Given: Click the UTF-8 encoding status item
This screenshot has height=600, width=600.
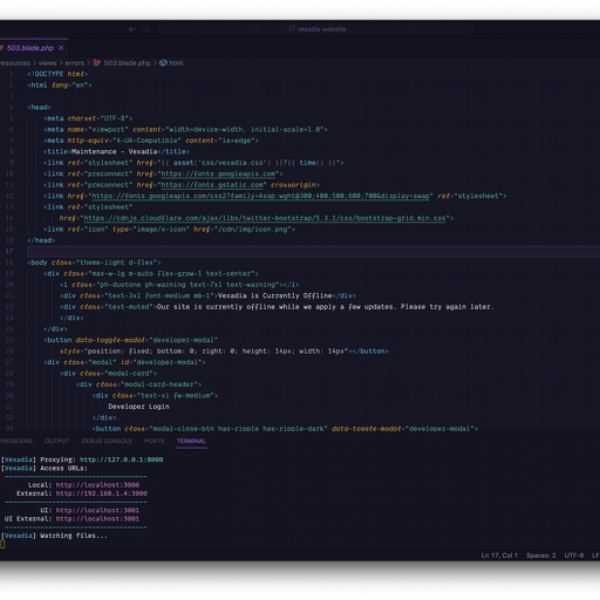Looking at the screenshot, I should point(574,555).
